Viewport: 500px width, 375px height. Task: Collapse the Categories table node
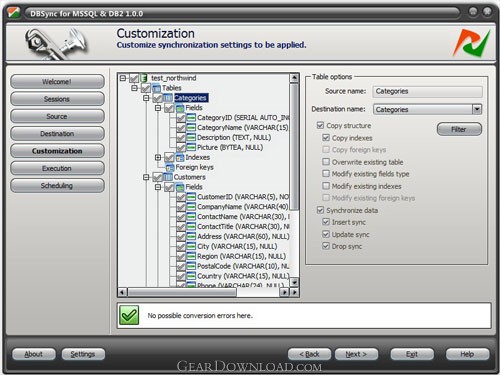[146, 98]
